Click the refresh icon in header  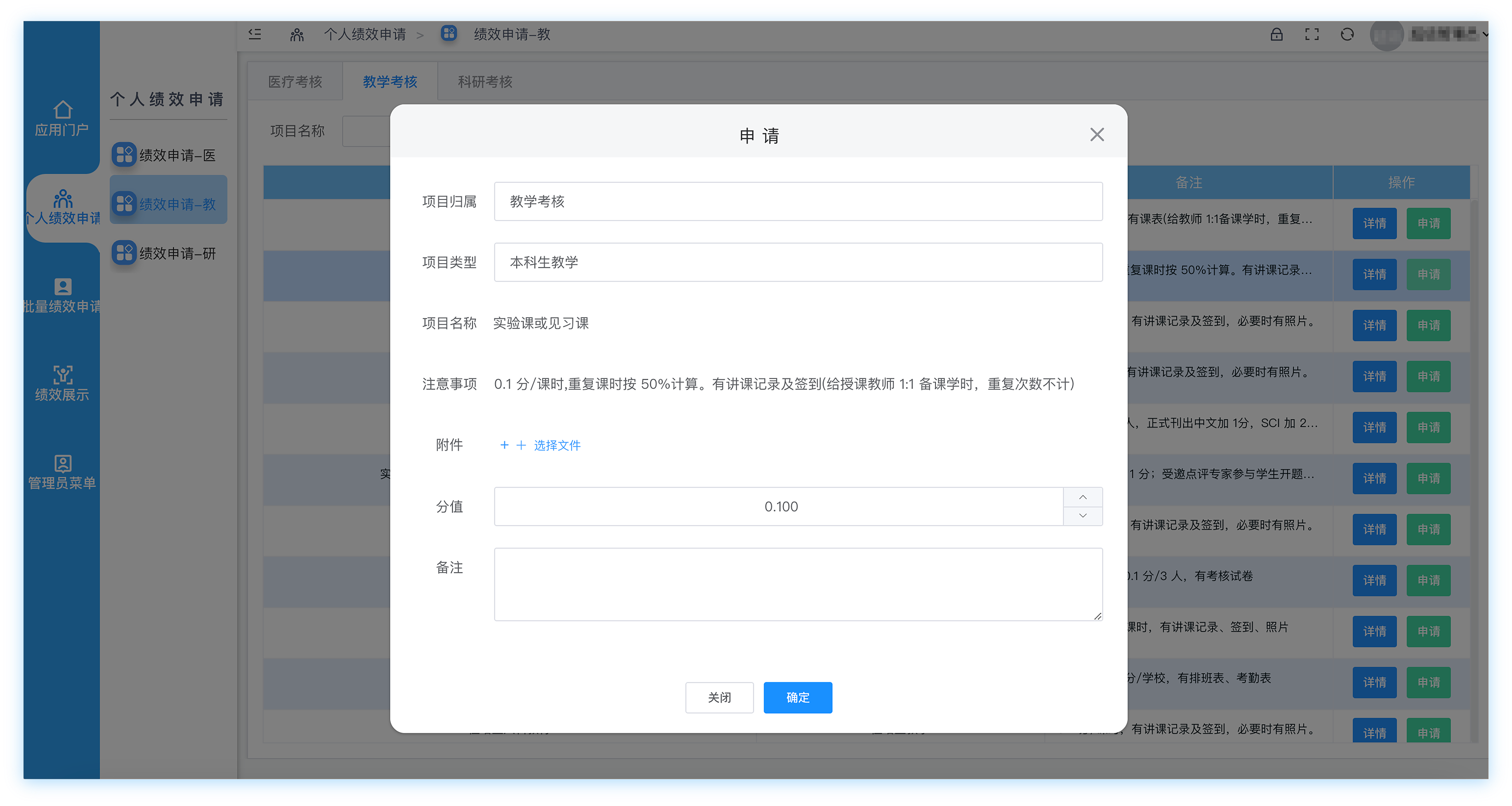coord(1347,34)
